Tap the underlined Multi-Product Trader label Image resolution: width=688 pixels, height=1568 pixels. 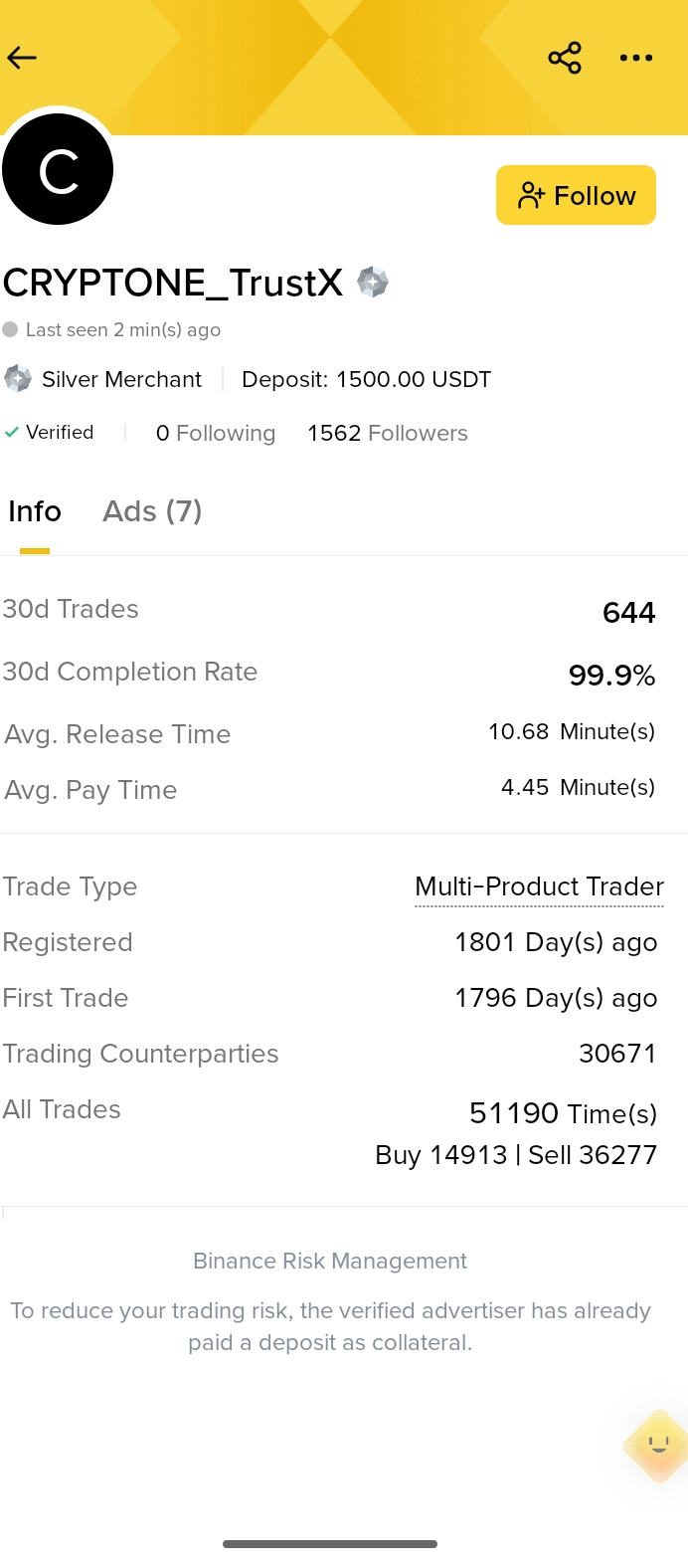pos(539,886)
